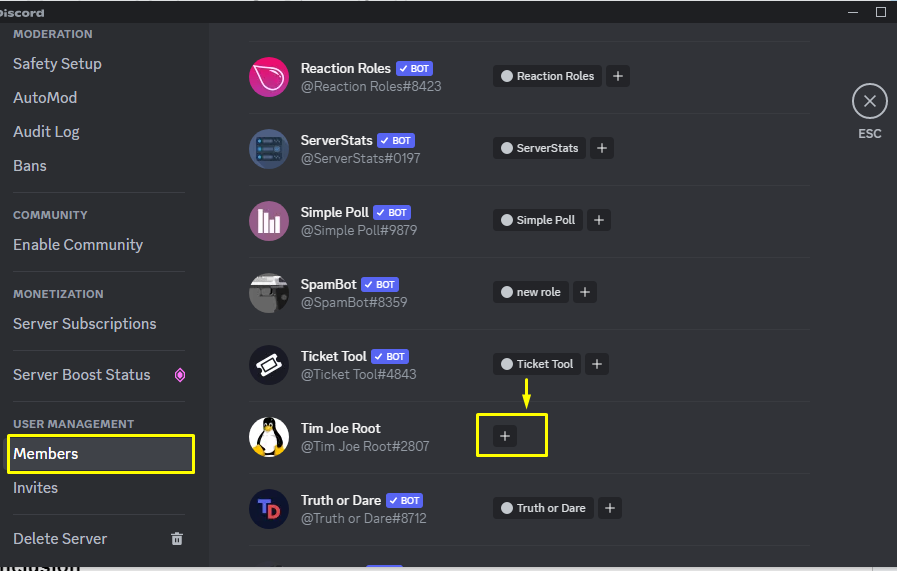Click the Simple Poll avatar
Image resolution: width=897 pixels, height=571 pixels.
click(x=269, y=221)
